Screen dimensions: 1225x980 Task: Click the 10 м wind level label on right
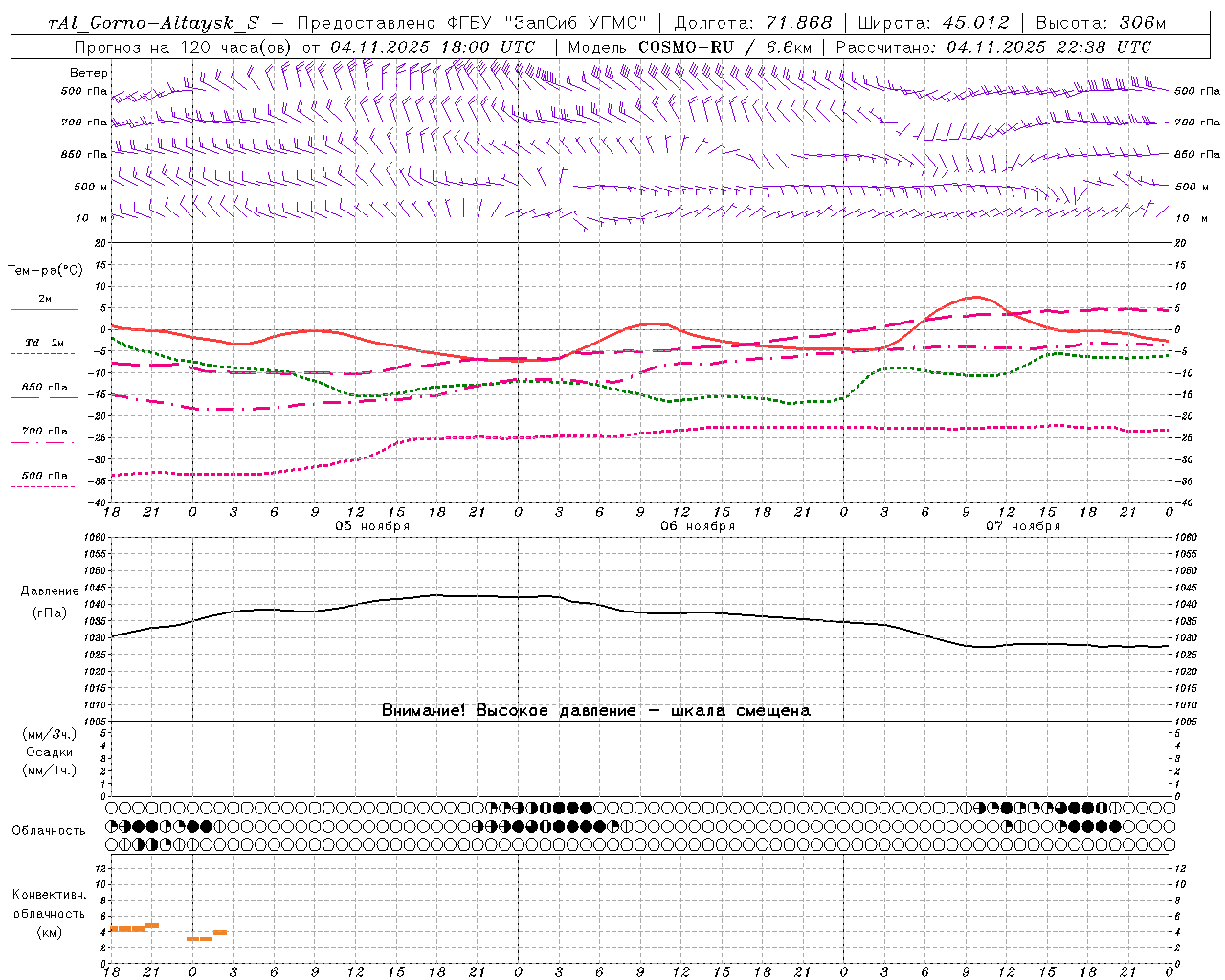[x=1191, y=218]
